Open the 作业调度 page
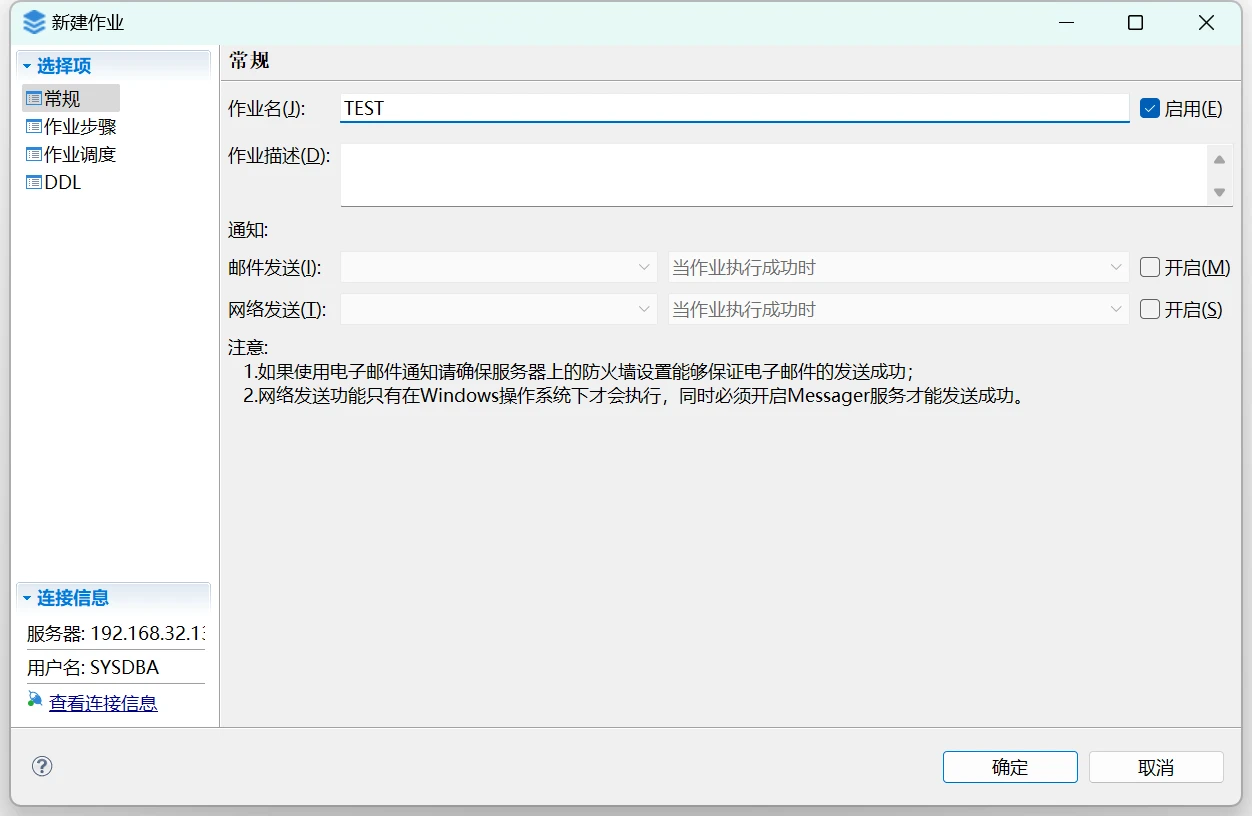Screen dimensions: 1252x816 [80, 155]
